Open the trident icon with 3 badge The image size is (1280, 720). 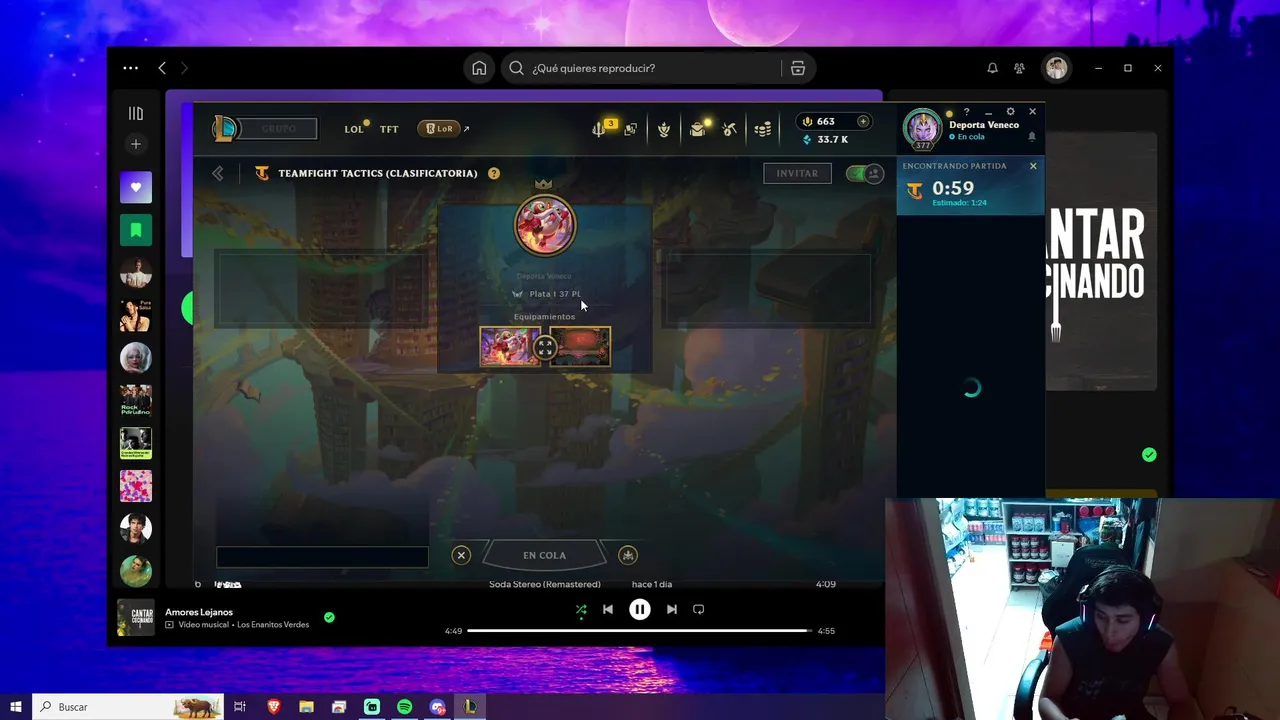pos(599,129)
